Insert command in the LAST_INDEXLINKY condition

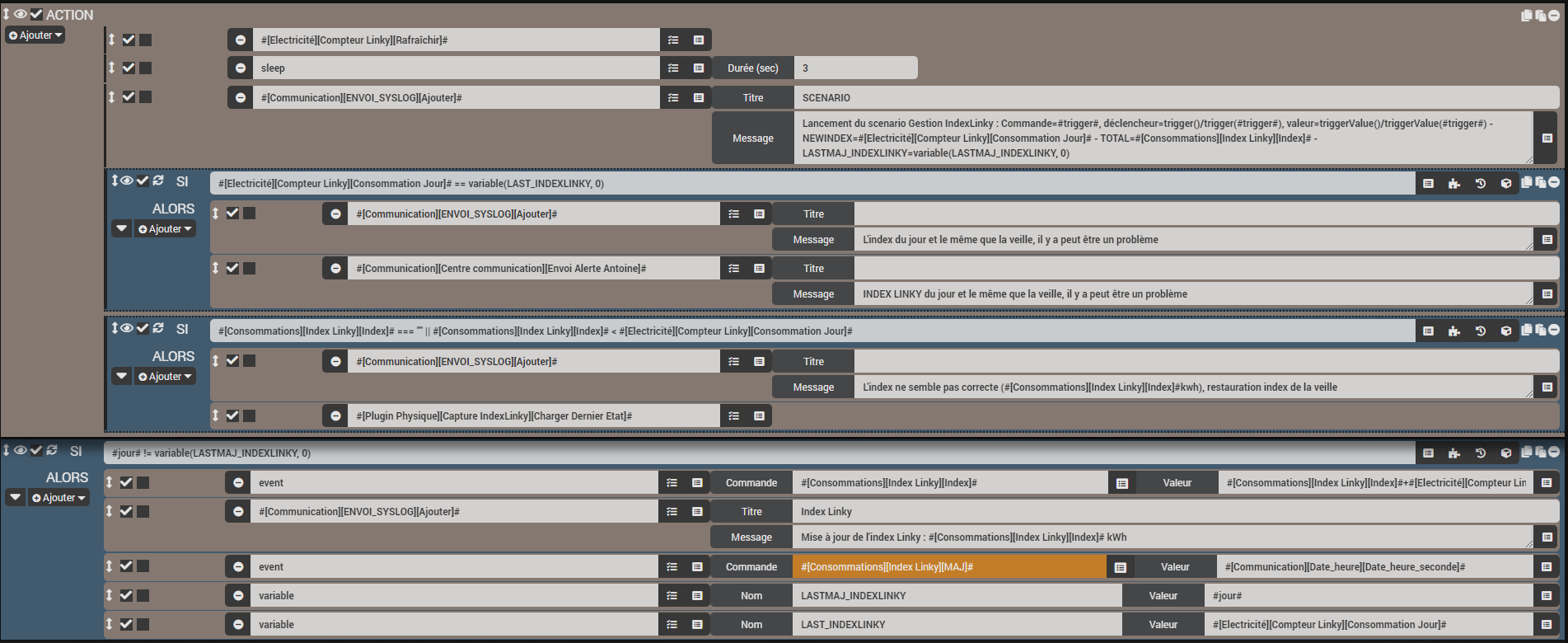tap(1429, 183)
